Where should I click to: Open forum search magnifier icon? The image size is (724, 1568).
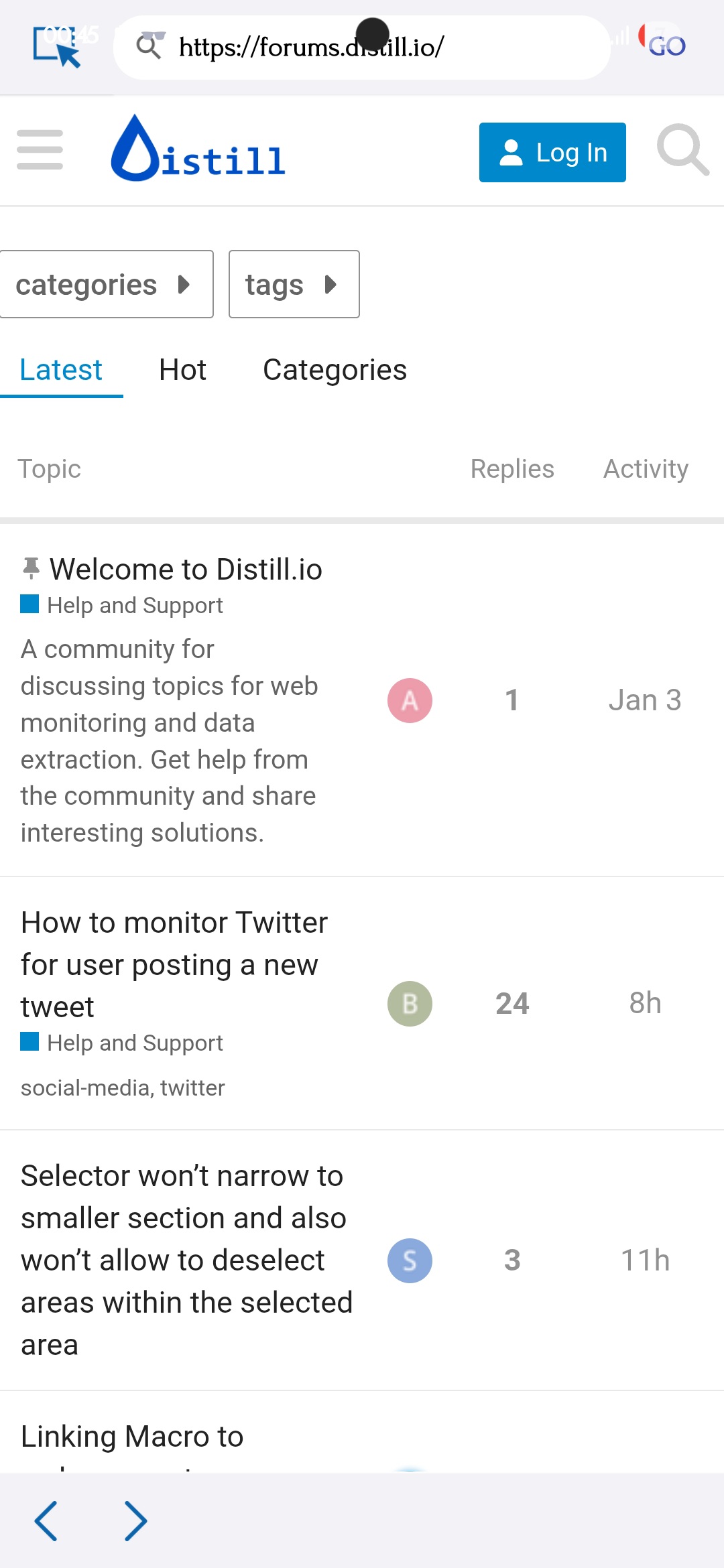point(682,150)
